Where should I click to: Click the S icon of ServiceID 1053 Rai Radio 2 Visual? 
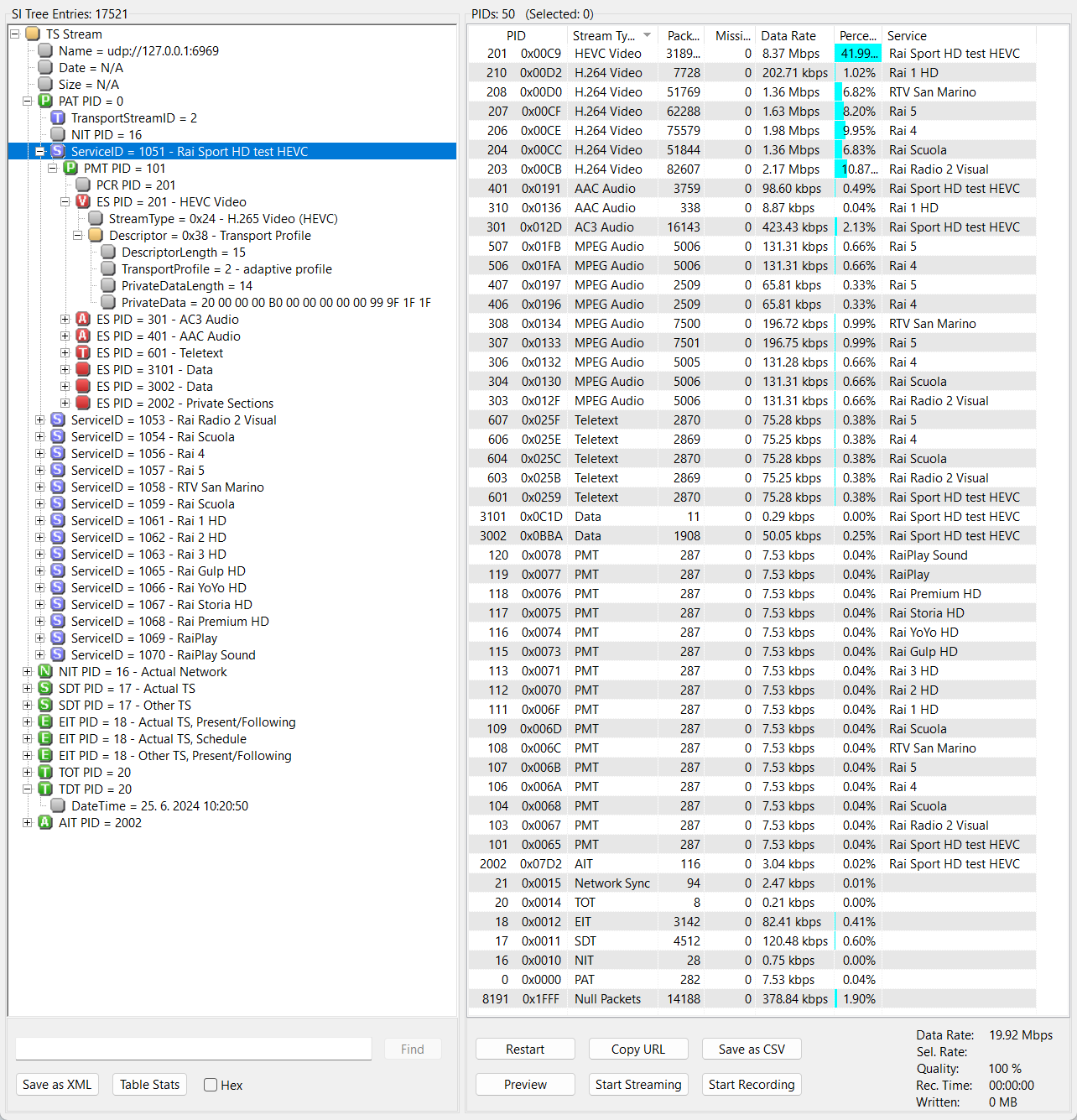point(58,420)
